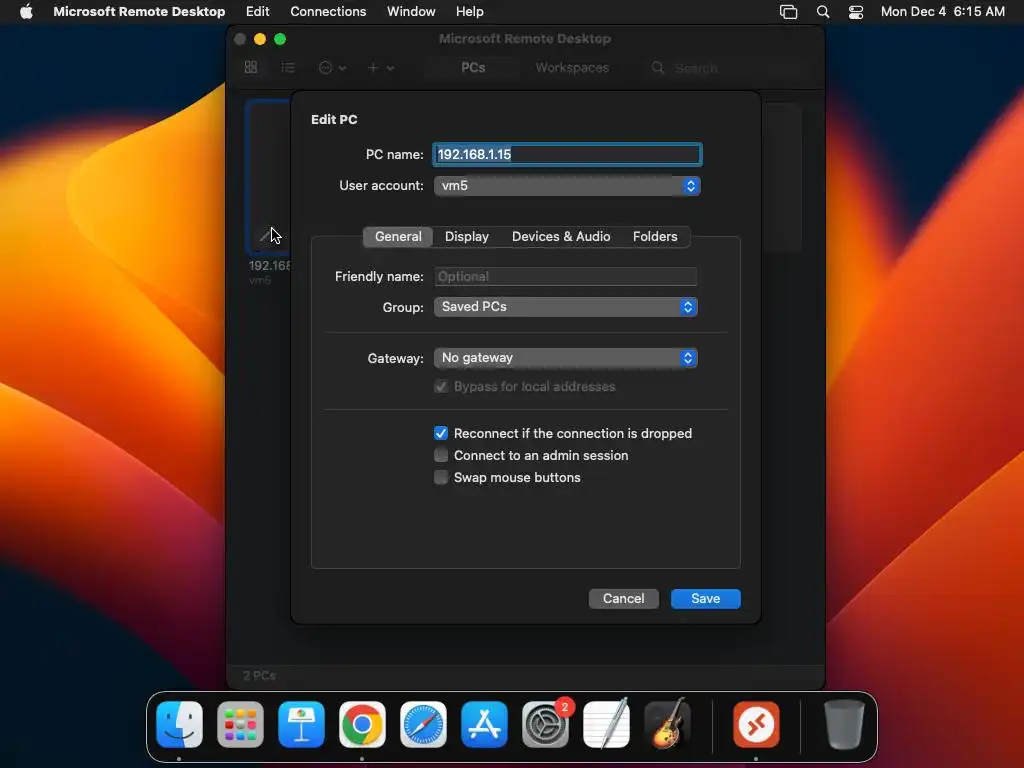
Task: Switch to grid view in toolbar
Action: 251,67
